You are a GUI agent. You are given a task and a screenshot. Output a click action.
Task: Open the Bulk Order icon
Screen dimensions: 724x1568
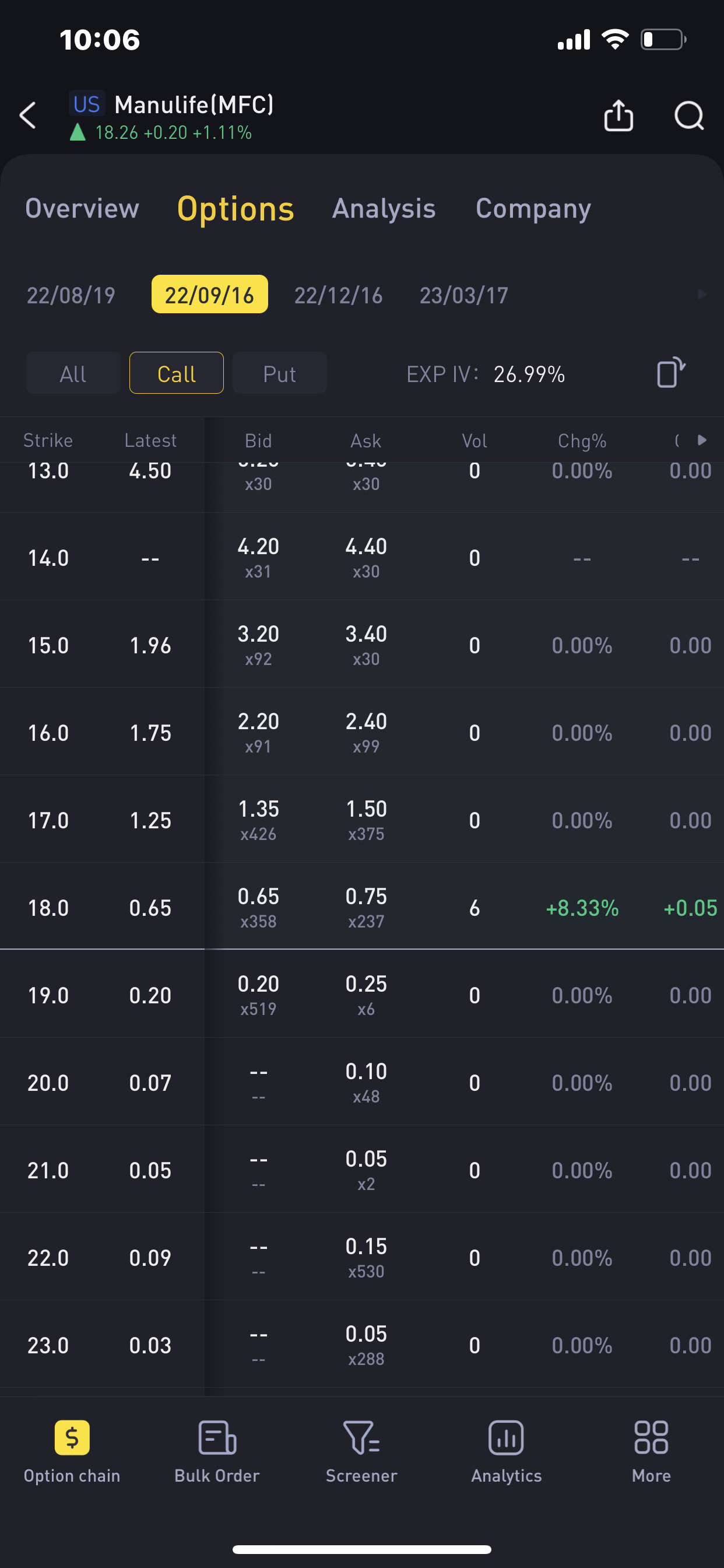(x=217, y=1438)
